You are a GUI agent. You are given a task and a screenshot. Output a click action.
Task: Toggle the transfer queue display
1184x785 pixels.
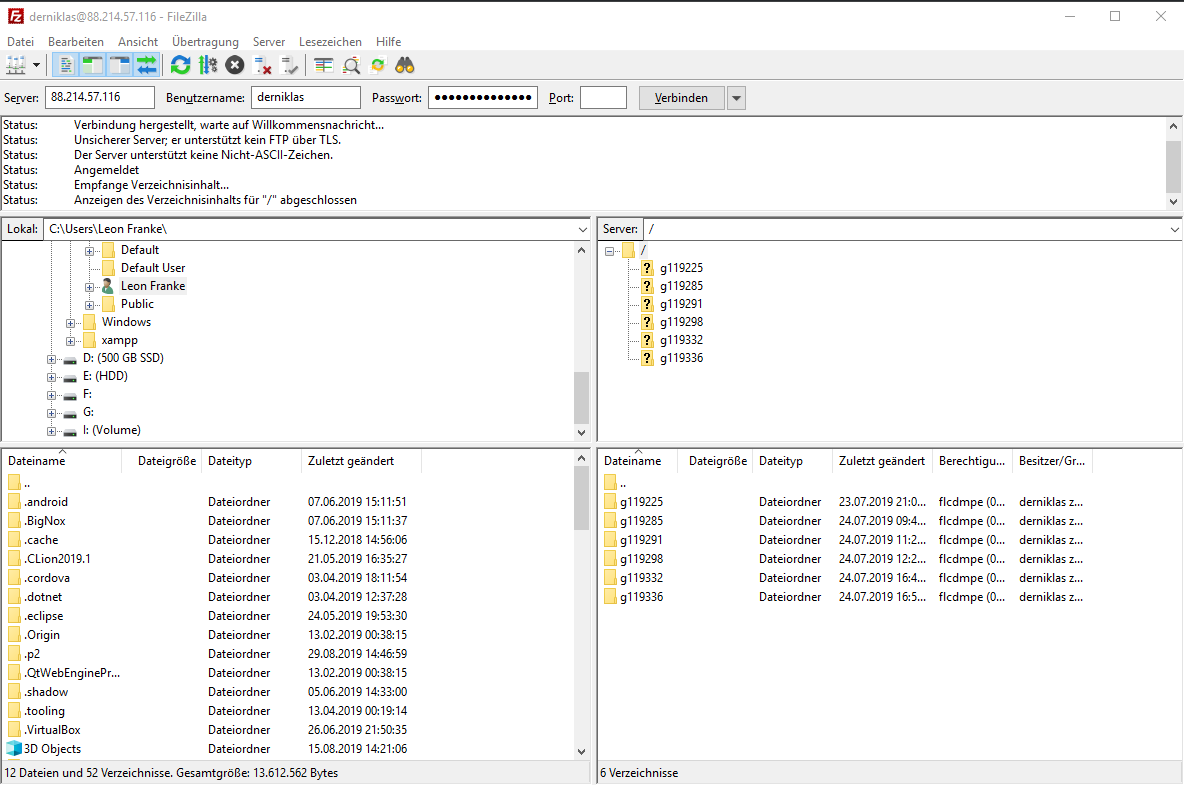tap(146, 66)
